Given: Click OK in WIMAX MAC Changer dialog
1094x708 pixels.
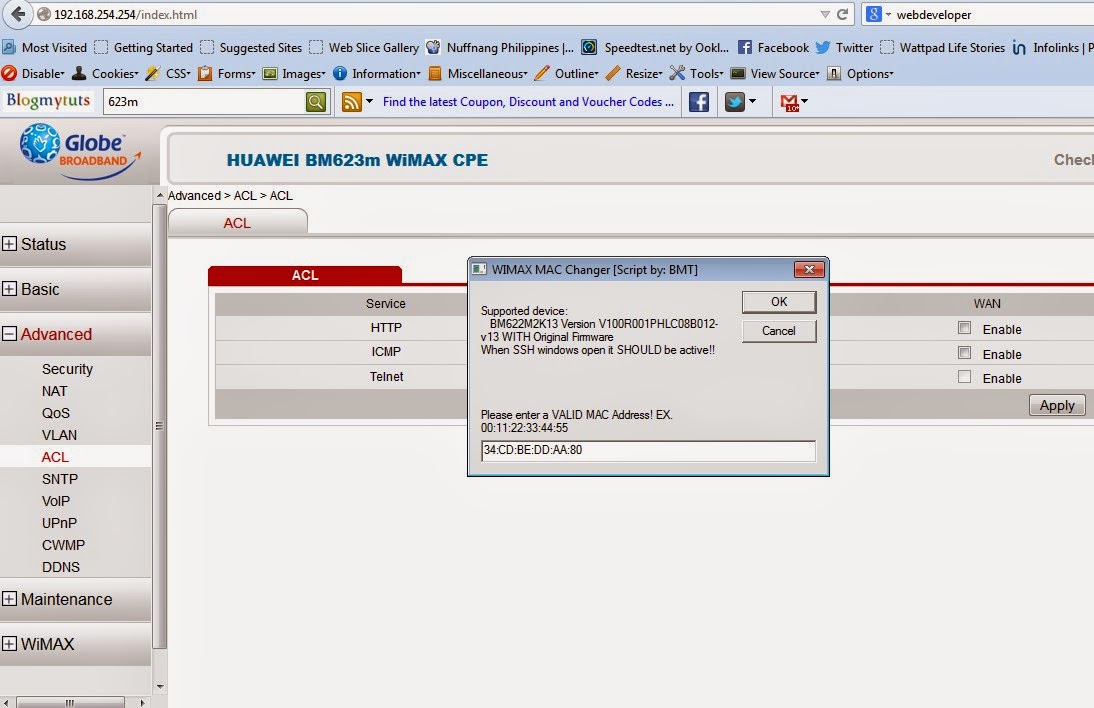Looking at the screenshot, I should (779, 301).
